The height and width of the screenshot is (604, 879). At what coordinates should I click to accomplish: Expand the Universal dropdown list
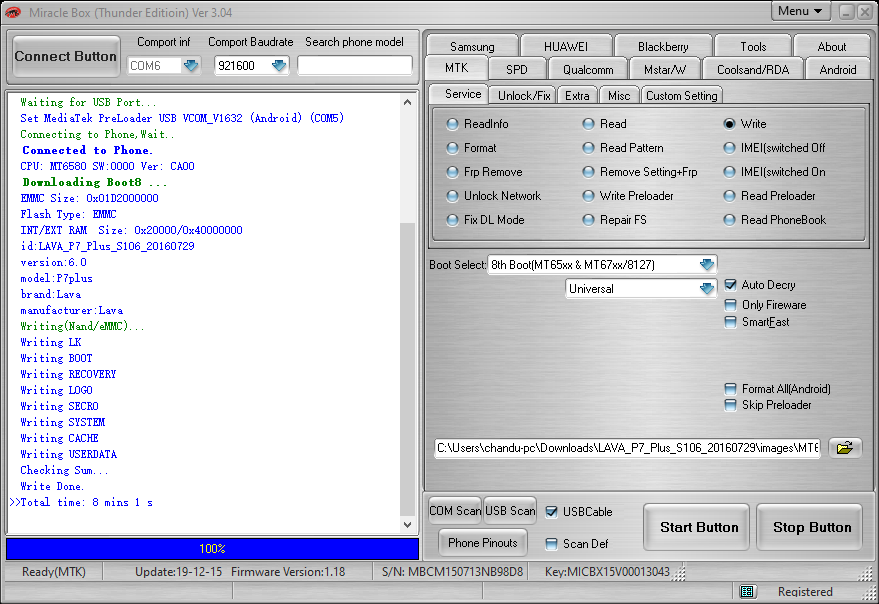pyautogui.click(x=707, y=289)
